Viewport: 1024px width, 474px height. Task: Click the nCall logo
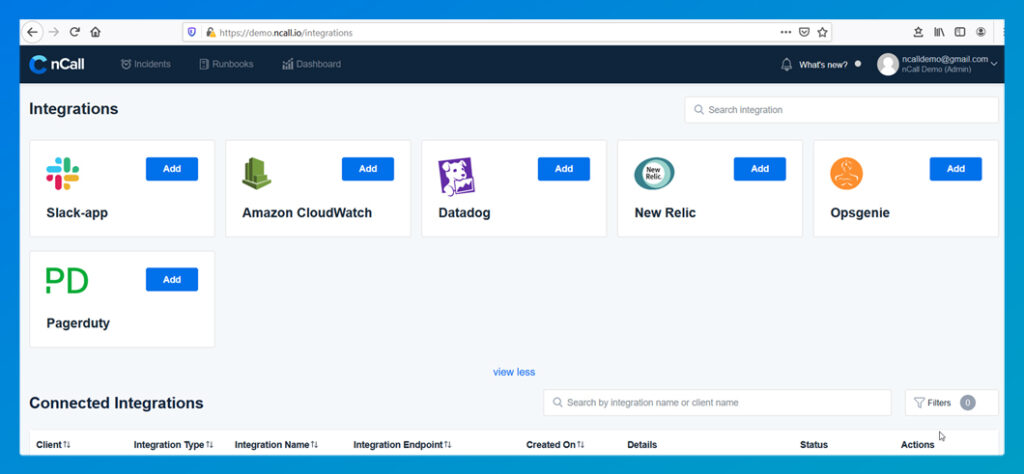point(57,64)
